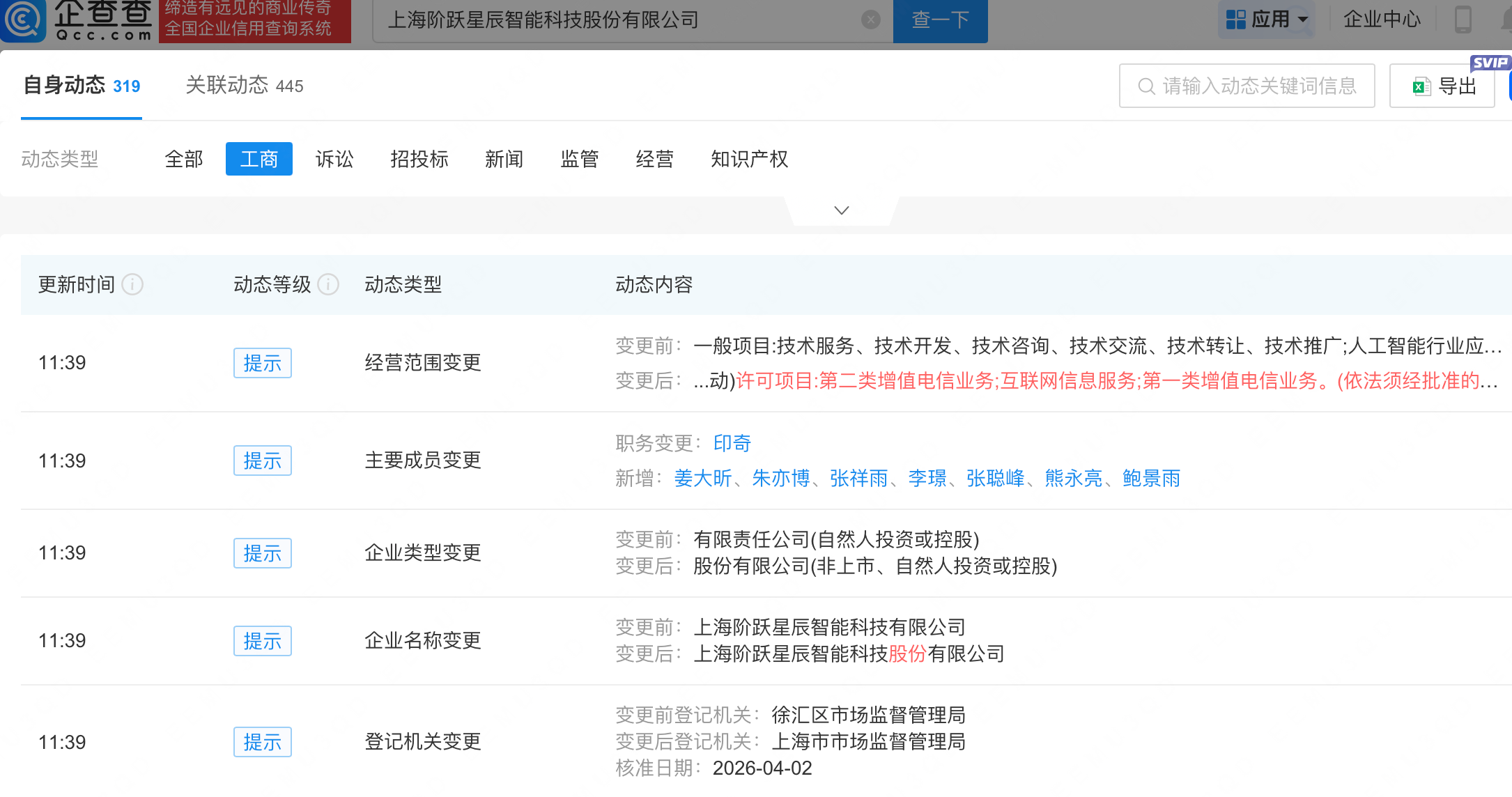Filter dynamics by 诉讼 type
Viewport: 1512px width, 797px height.
[334, 159]
